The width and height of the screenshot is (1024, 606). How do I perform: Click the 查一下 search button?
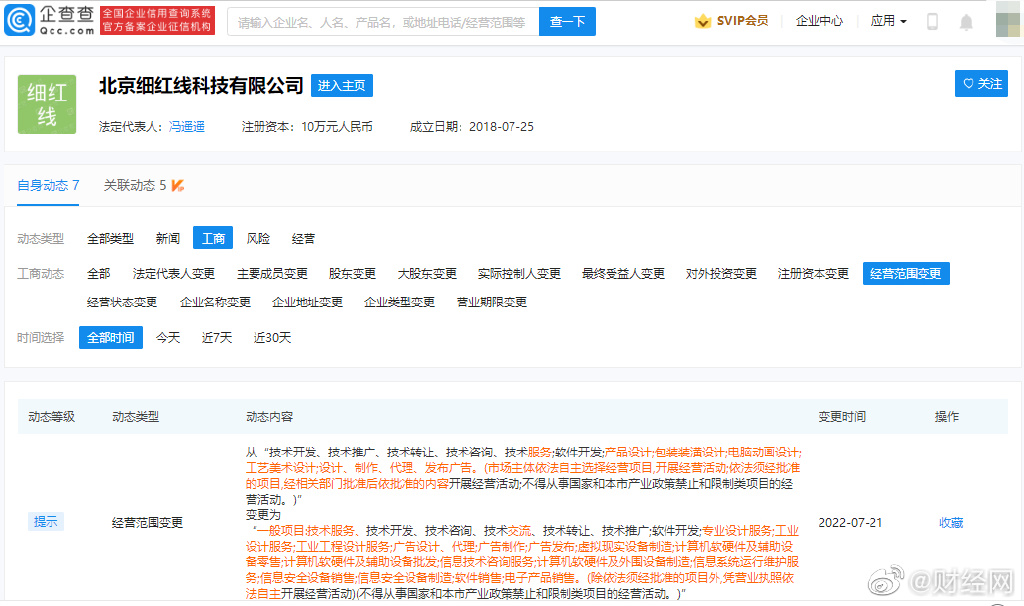click(567, 21)
